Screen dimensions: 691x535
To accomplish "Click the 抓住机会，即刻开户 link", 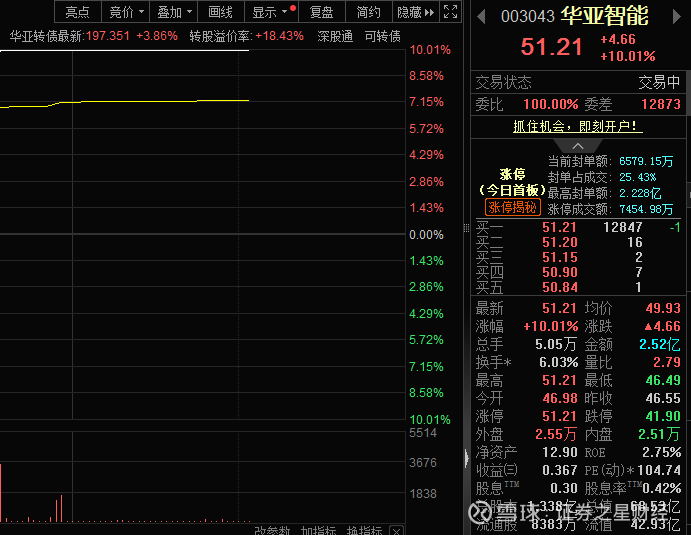I will pyautogui.click(x=578, y=126).
